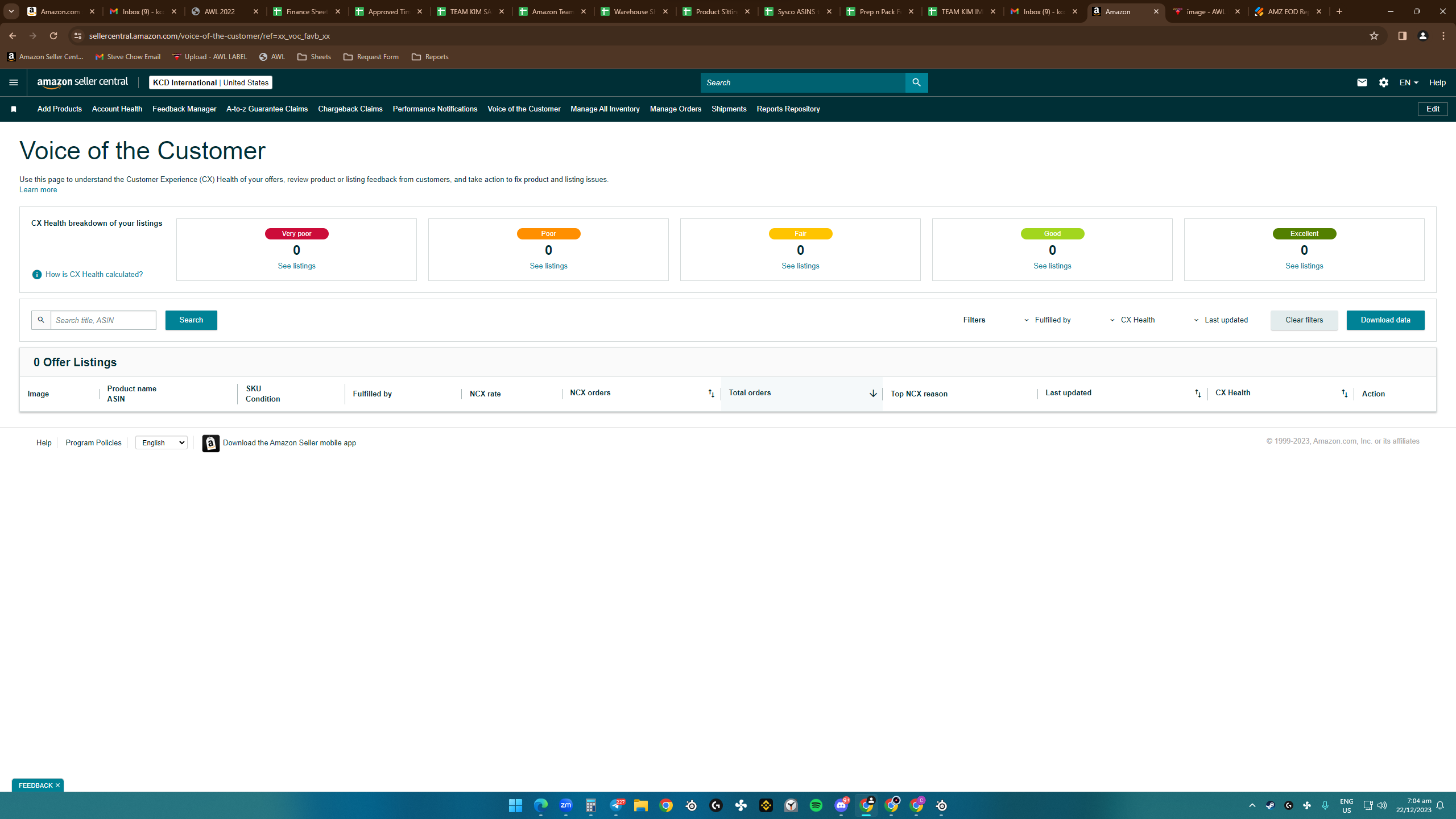Click the info icon beside CX Health calculated
The image size is (1456, 819).
point(37,275)
